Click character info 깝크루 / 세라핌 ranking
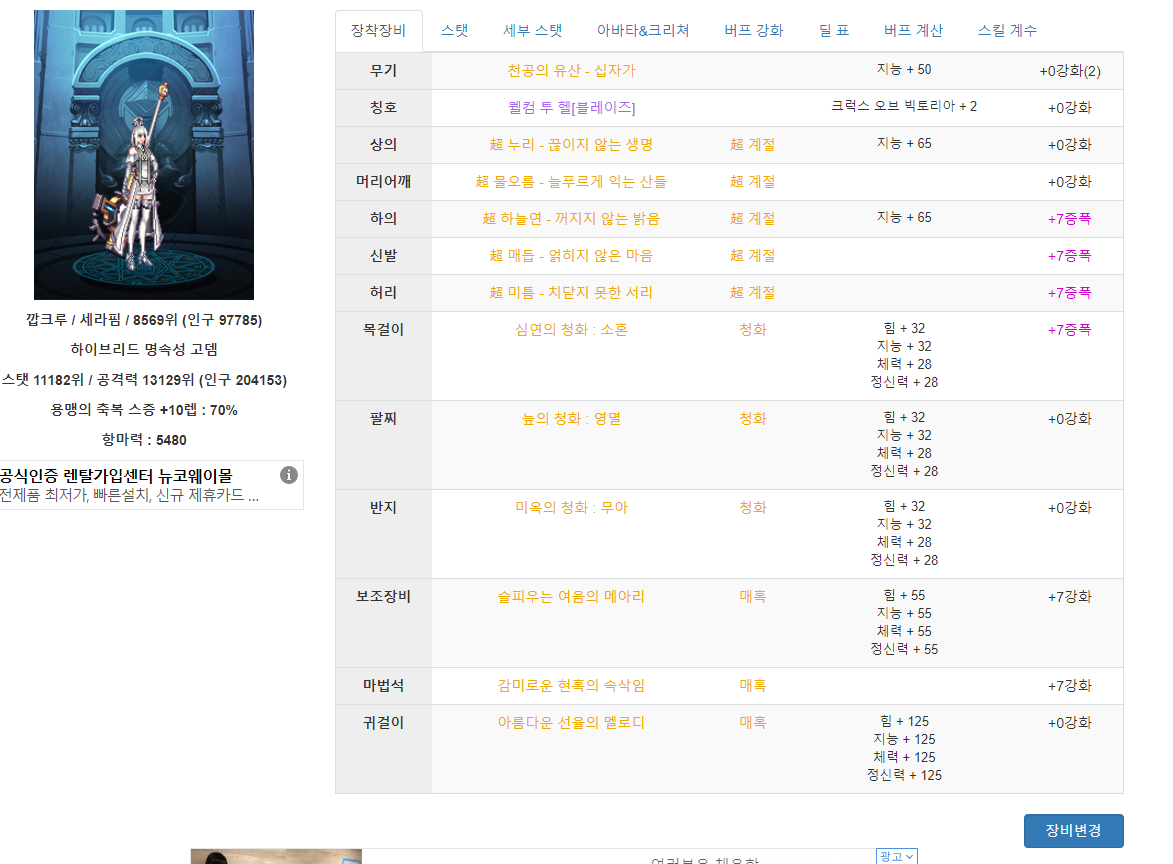Viewport: 1173px width, 864px height. (144, 320)
